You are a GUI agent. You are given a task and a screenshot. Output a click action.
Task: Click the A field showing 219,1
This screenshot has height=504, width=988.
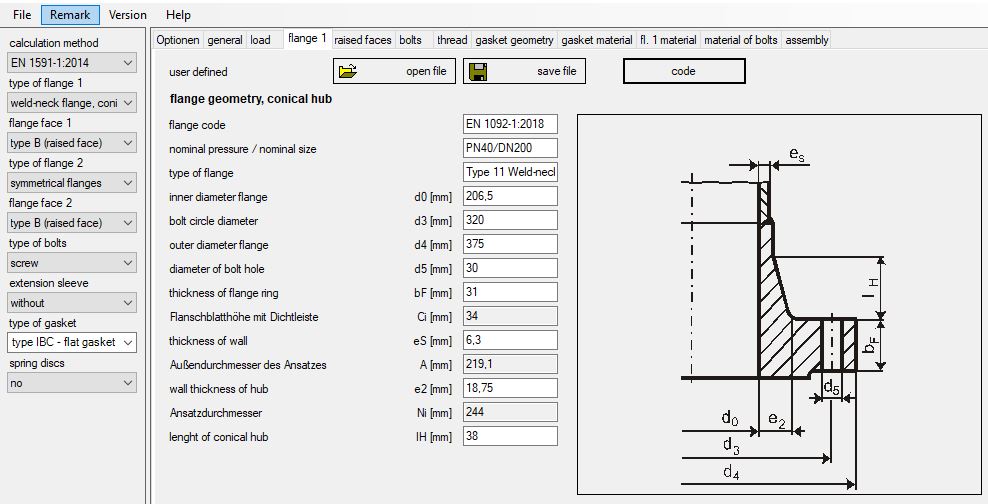coord(510,364)
